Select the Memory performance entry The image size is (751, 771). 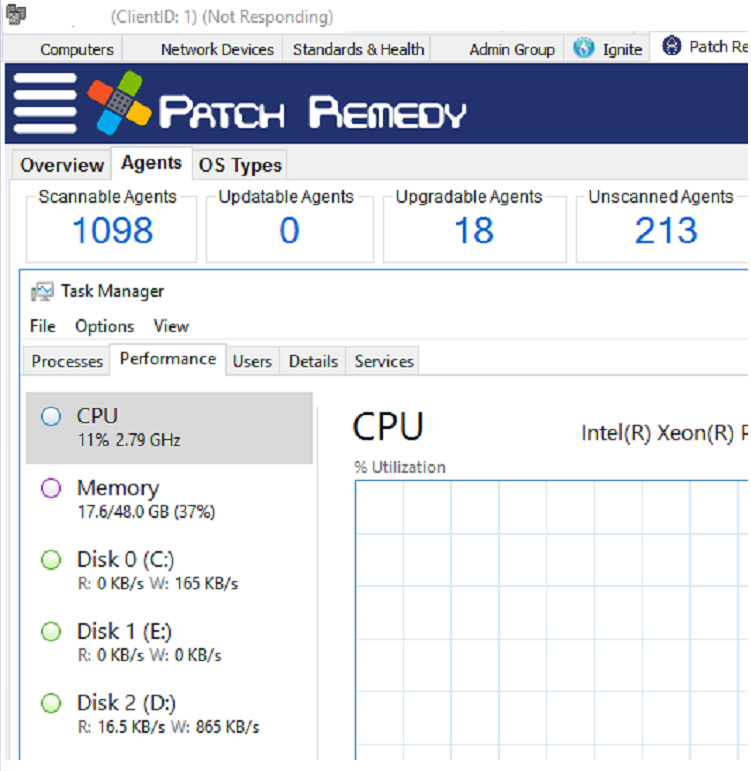point(169,500)
